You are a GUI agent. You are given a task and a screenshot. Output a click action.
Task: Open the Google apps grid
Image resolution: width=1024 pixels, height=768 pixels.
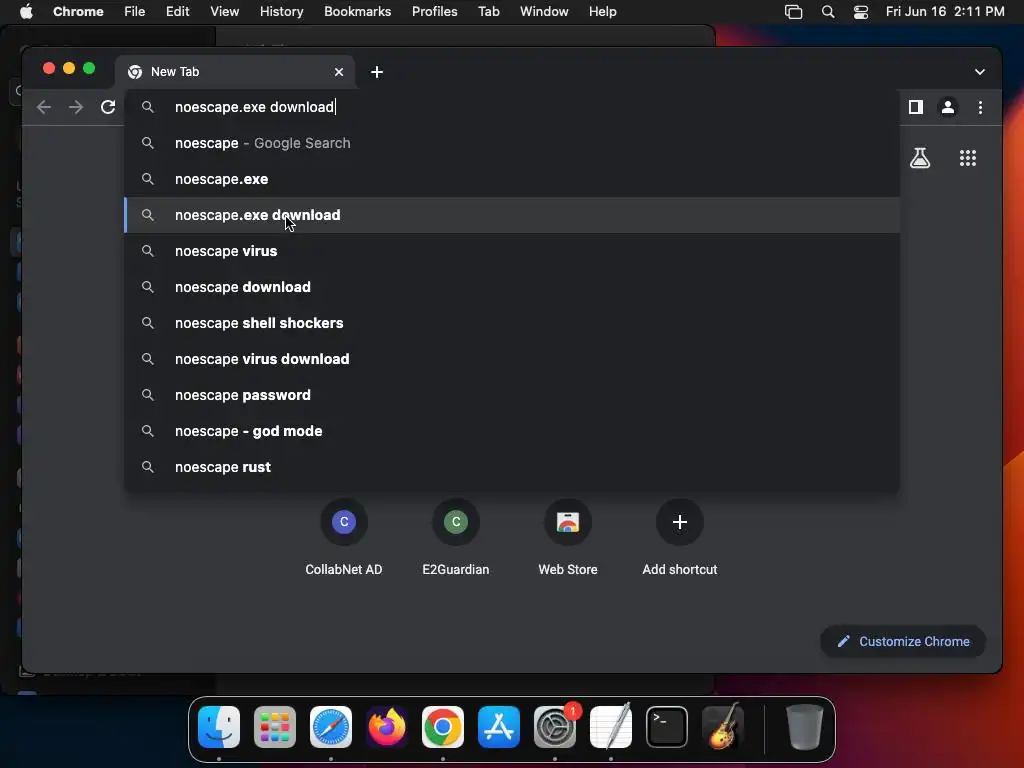tap(968, 158)
